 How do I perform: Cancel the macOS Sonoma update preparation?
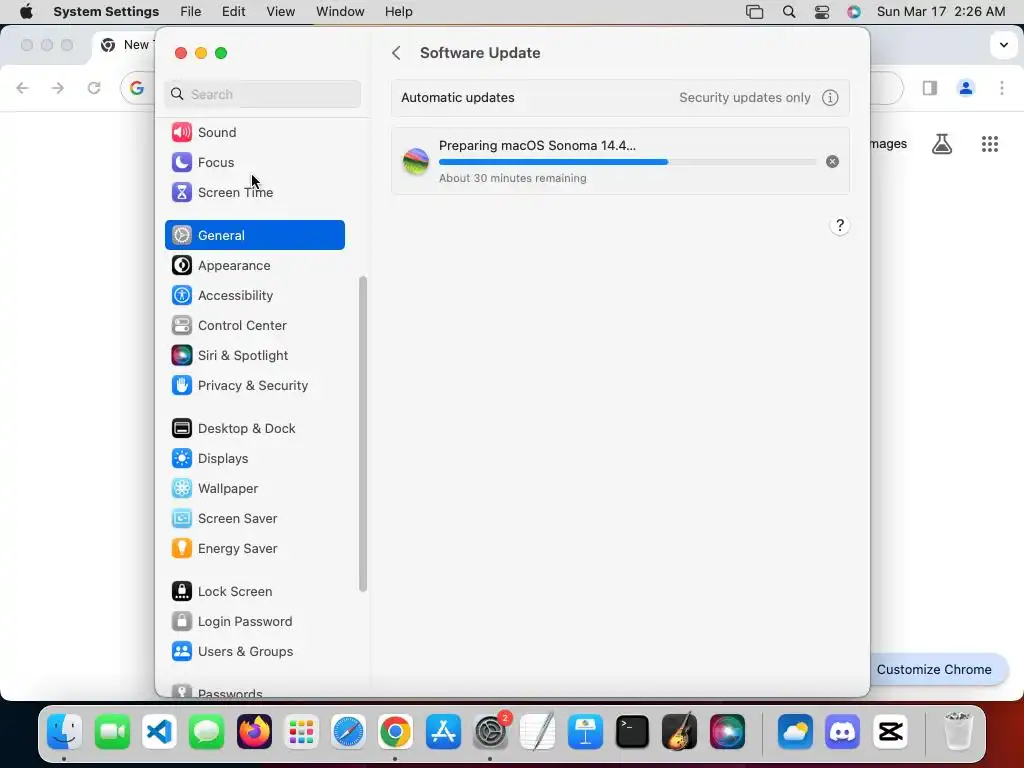pos(832,161)
